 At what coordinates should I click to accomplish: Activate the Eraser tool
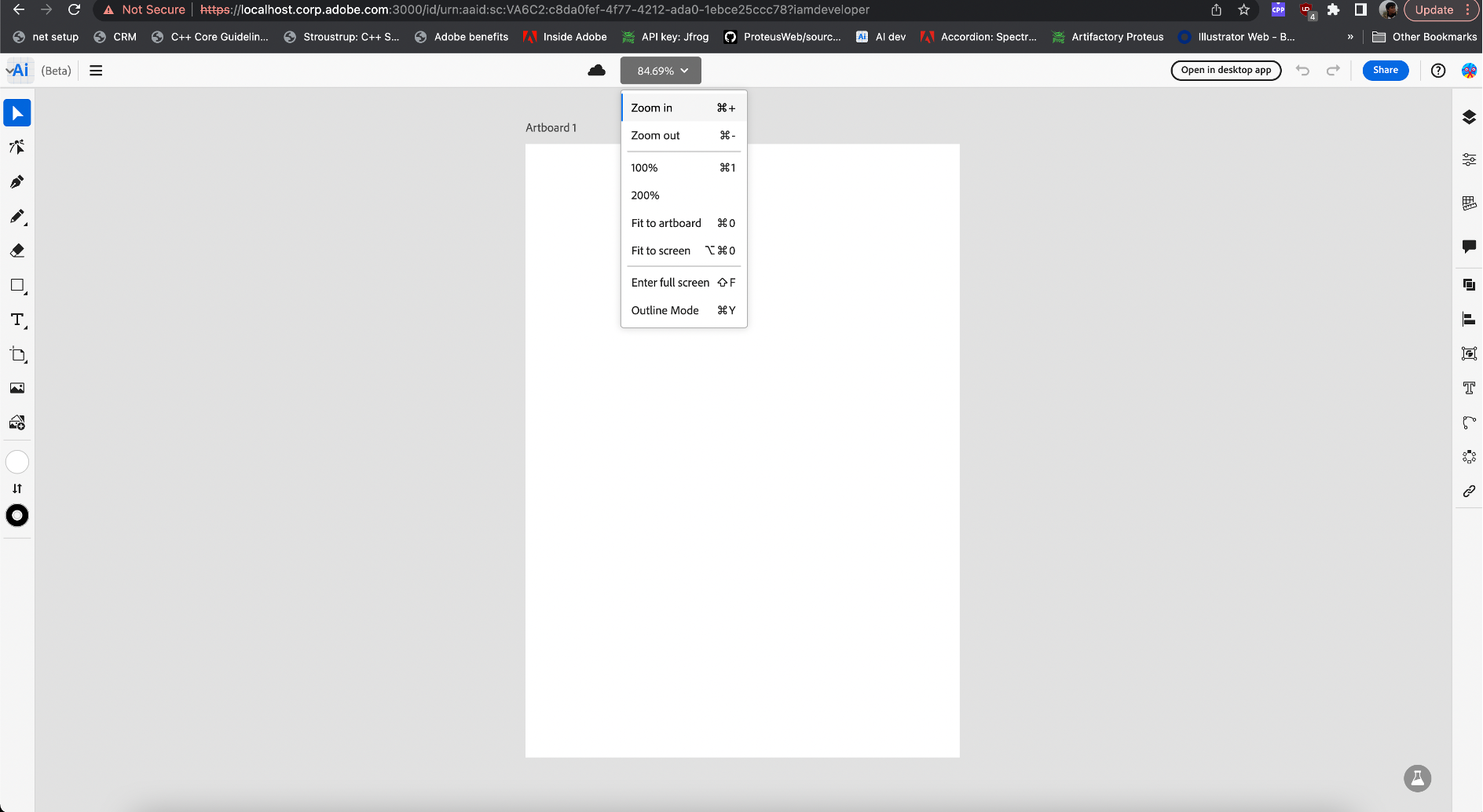pyautogui.click(x=17, y=251)
